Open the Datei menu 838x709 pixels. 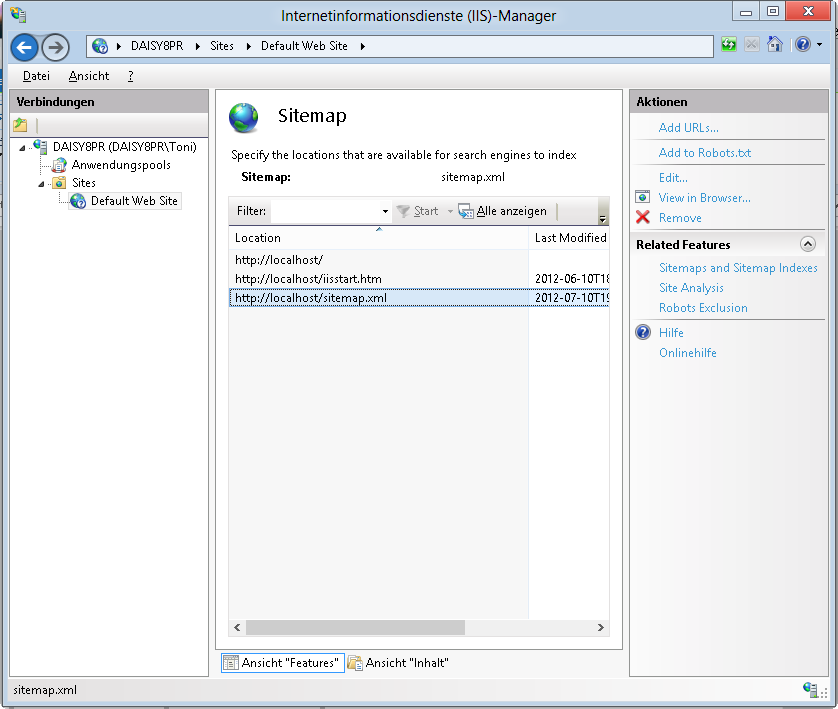tap(36, 76)
